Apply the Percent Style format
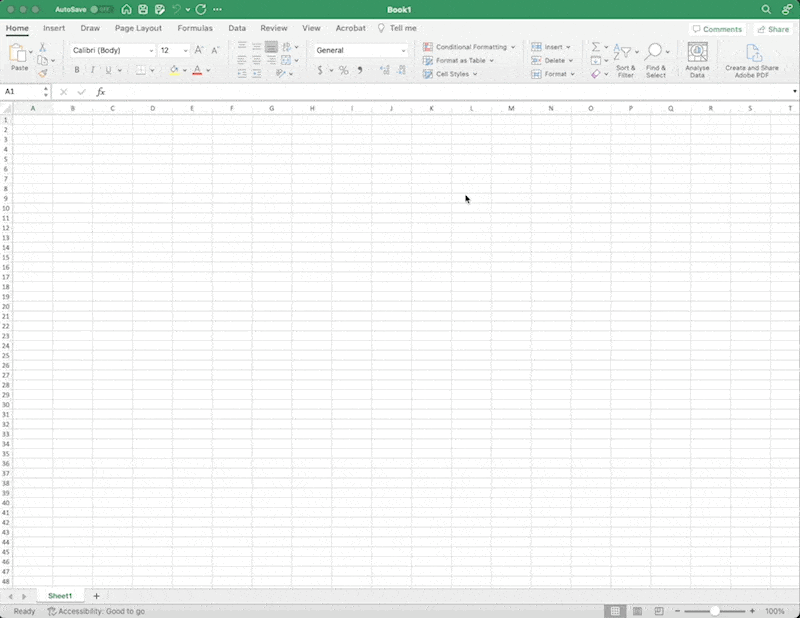This screenshot has height=618, width=800. pyautogui.click(x=344, y=70)
